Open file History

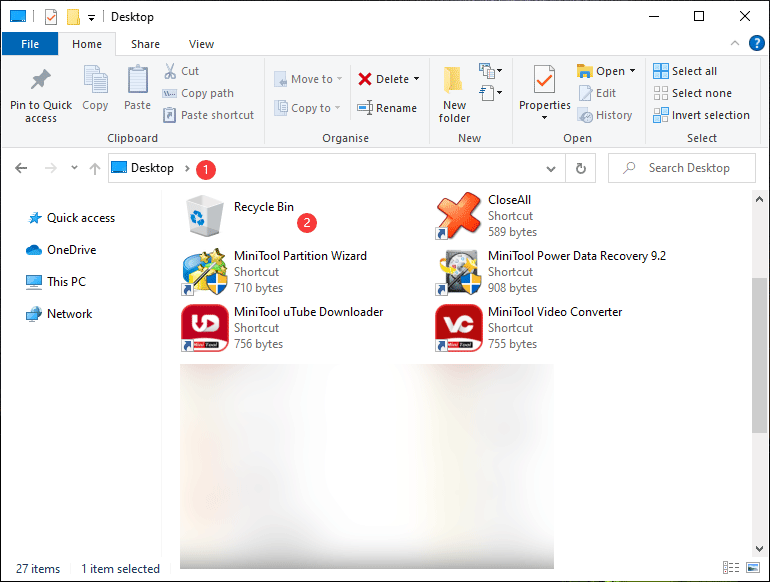(605, 115)
